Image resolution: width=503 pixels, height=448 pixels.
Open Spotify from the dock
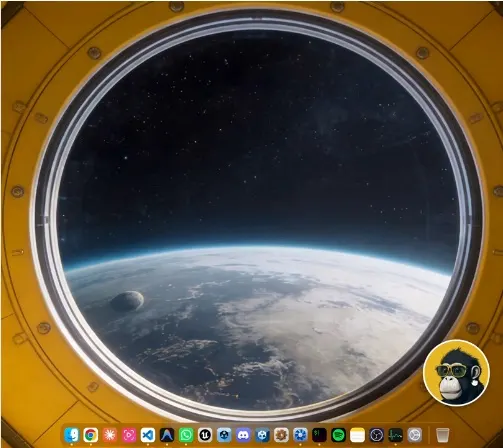click(x=339, y=435)
